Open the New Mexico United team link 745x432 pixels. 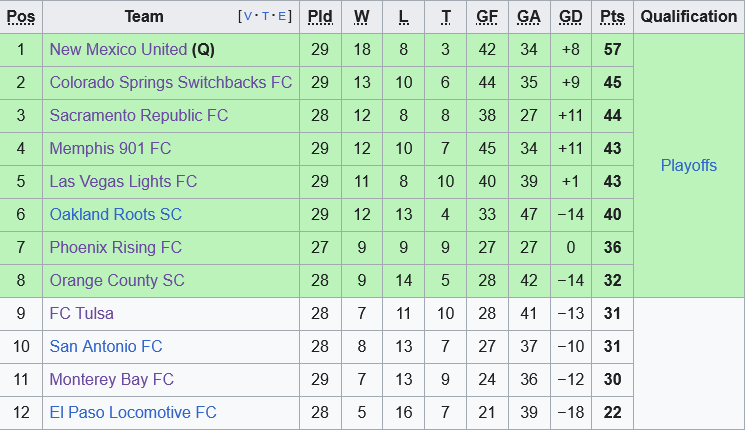[x=118, y=49]
